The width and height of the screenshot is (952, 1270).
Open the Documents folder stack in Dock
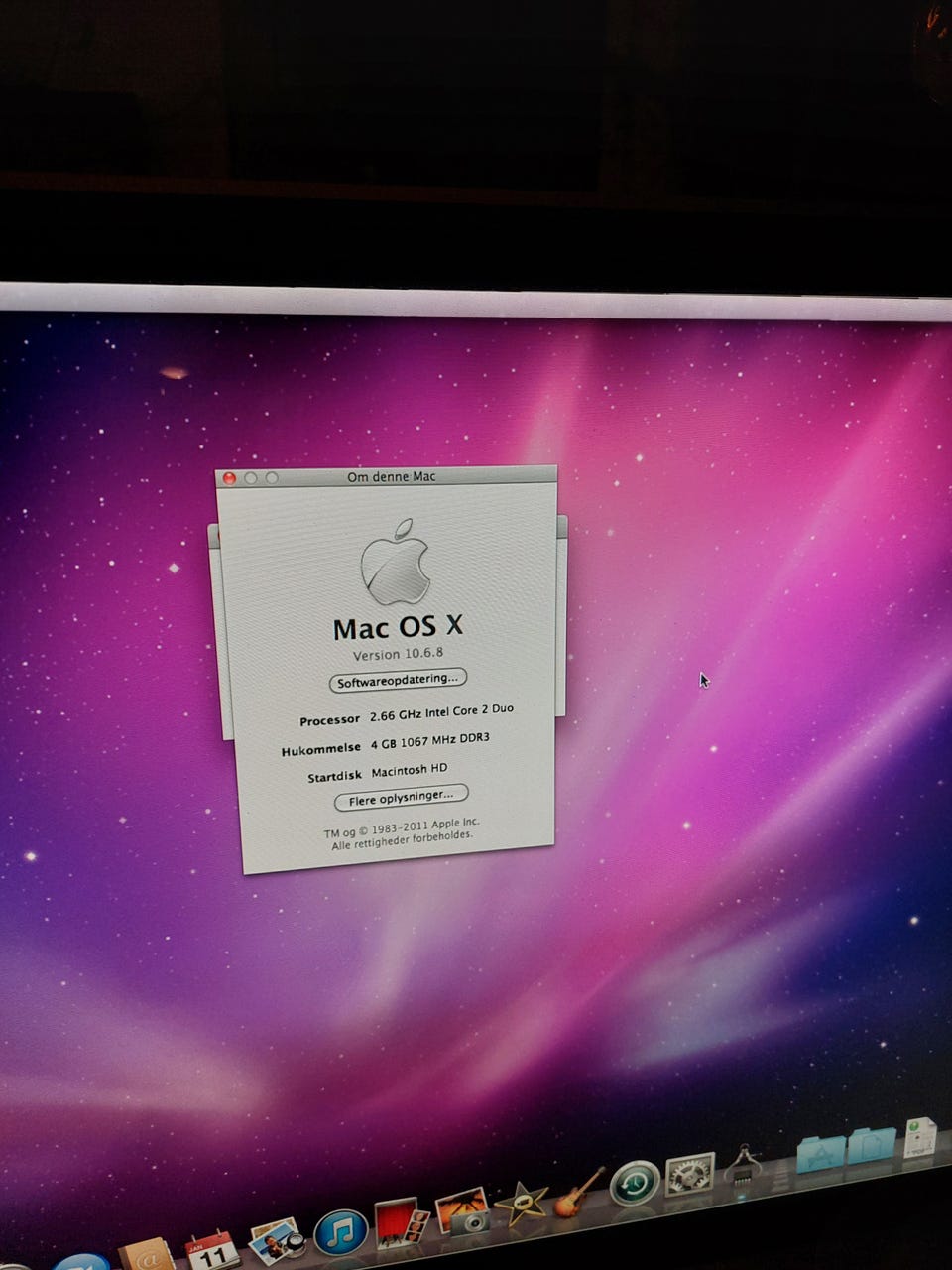[871, 1146]
